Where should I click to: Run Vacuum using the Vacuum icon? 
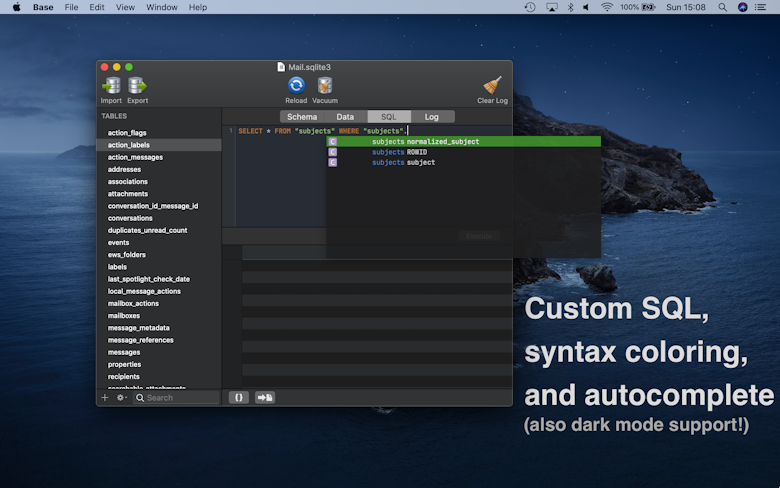click(325, 86)
